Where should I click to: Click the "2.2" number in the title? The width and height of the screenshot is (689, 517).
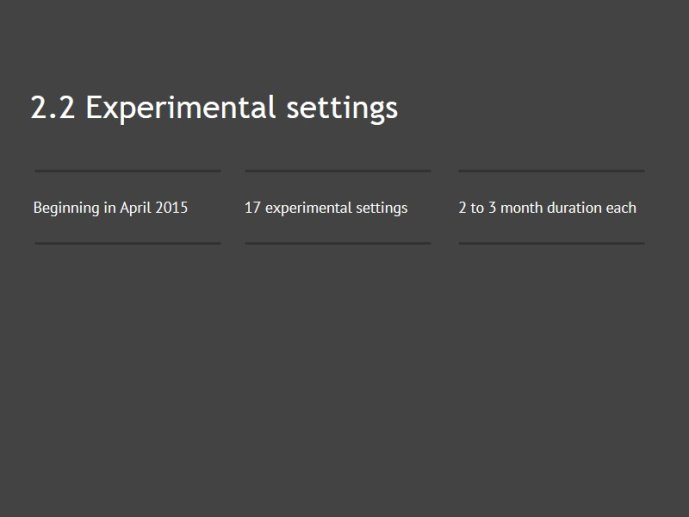(x=53, y=107)
